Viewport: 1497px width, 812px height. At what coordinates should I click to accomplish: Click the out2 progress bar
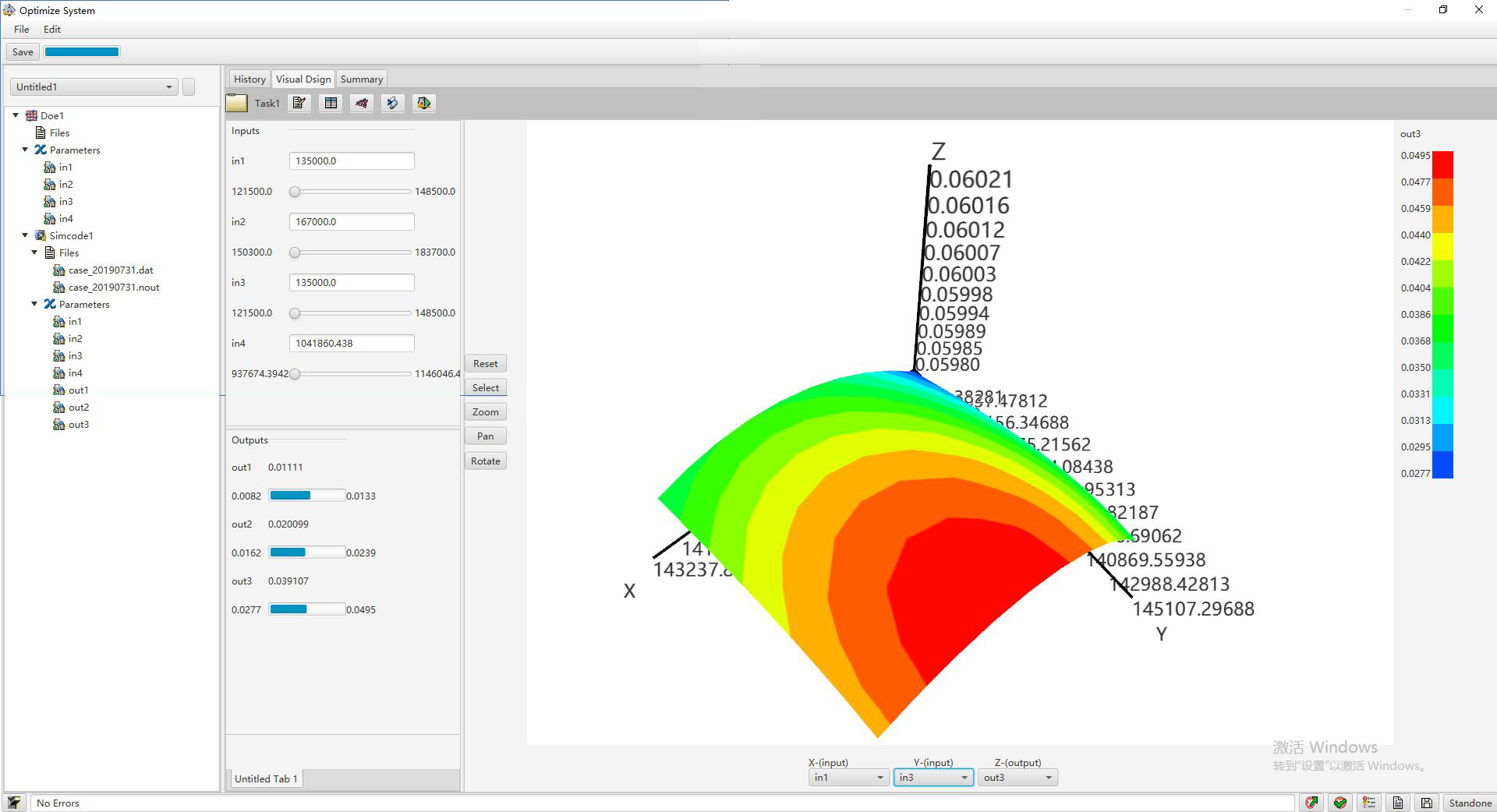coord(307,553)
